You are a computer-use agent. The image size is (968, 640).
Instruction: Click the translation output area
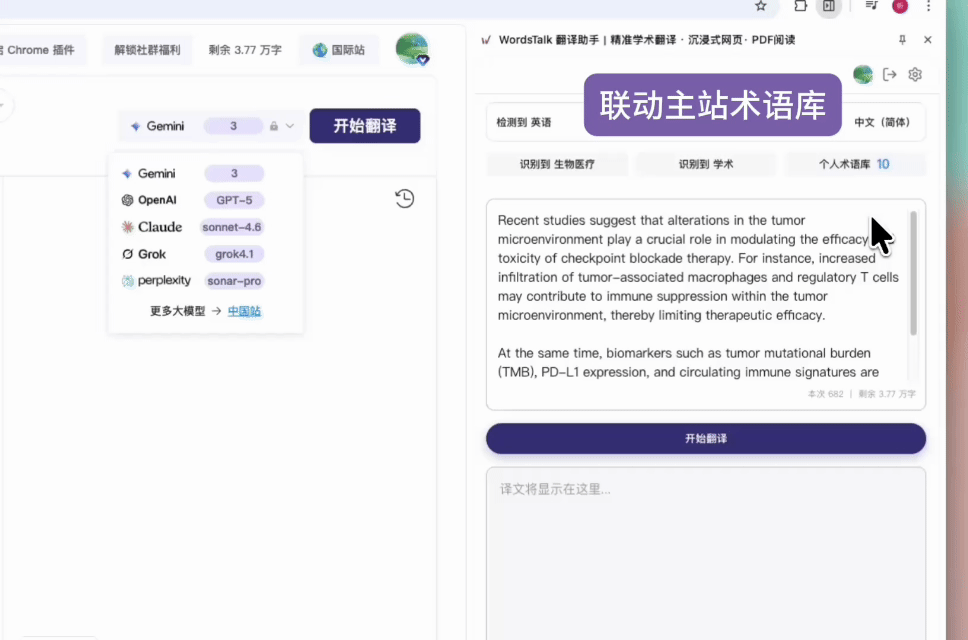[706, 554]
